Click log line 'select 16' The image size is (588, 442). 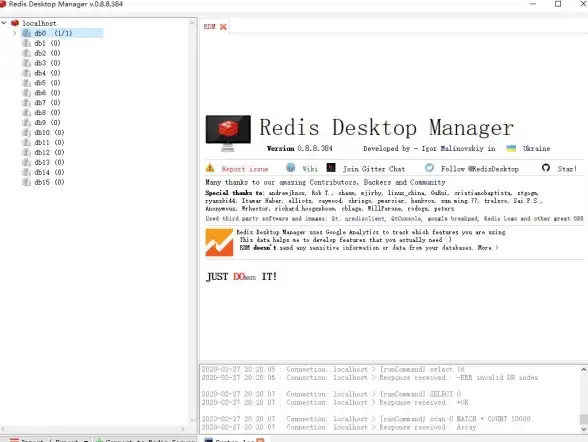pos(333,370)
